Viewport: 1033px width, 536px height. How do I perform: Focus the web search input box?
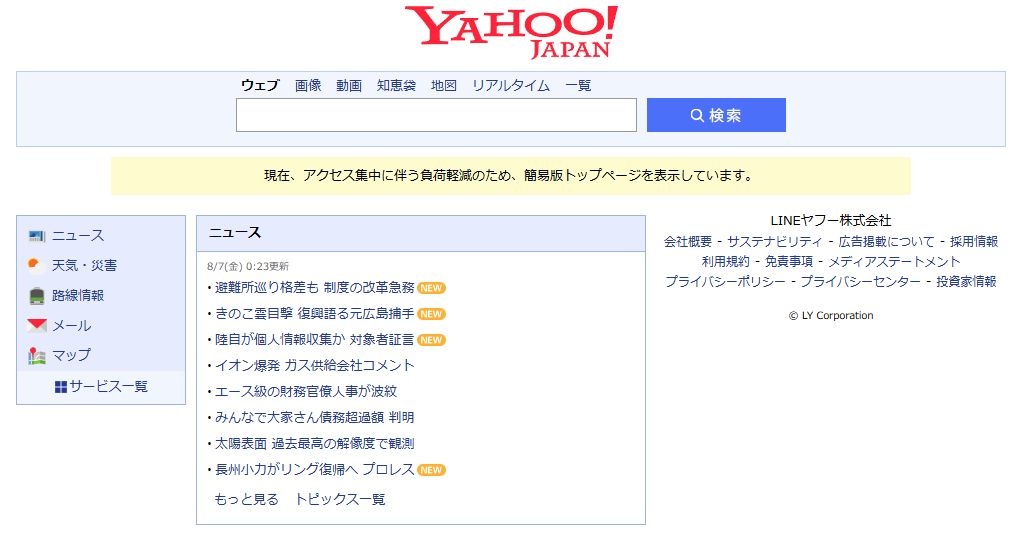[436, 115]
